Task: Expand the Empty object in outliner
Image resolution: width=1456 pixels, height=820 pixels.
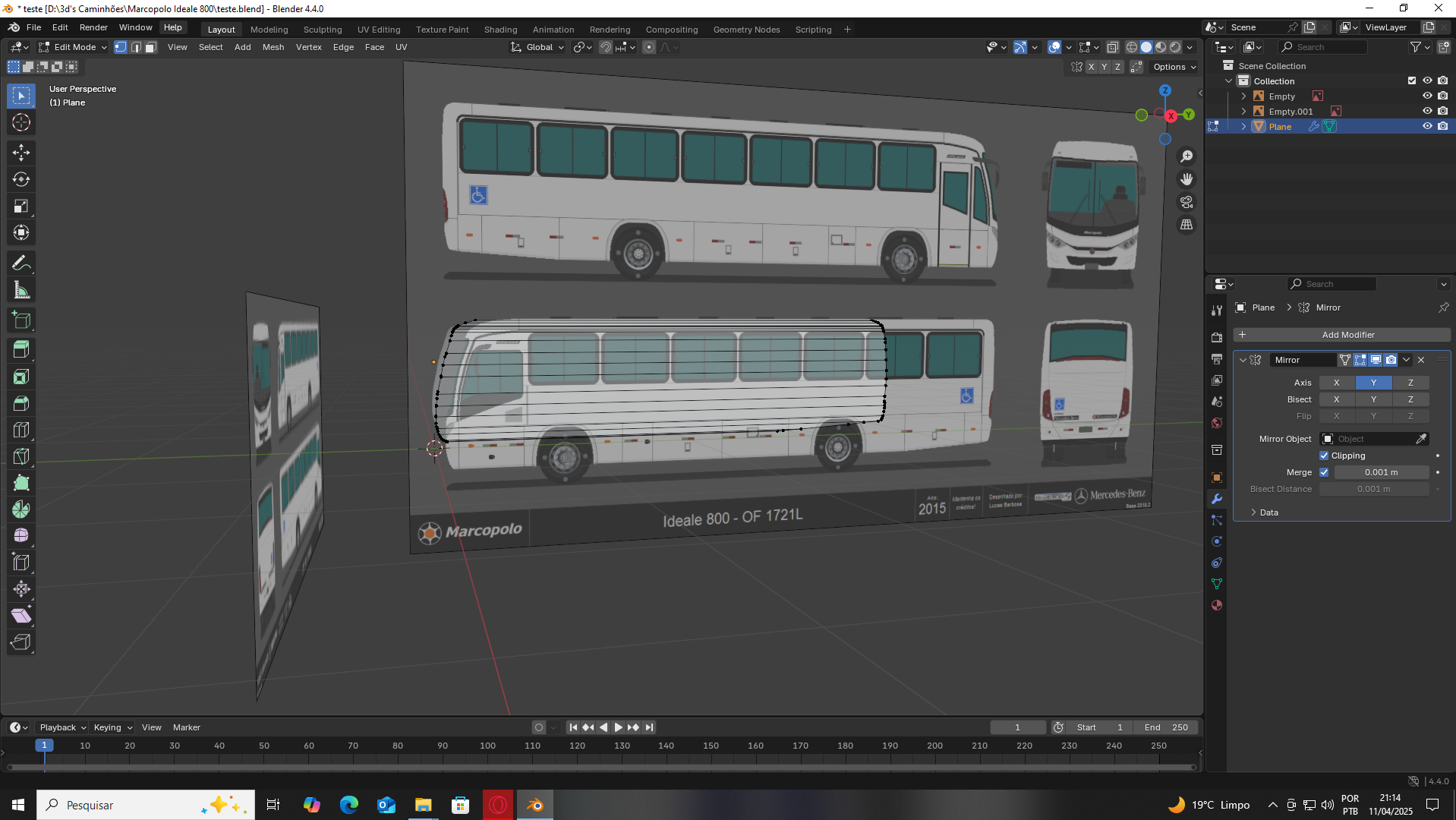Action: (x=1243, y=96)
